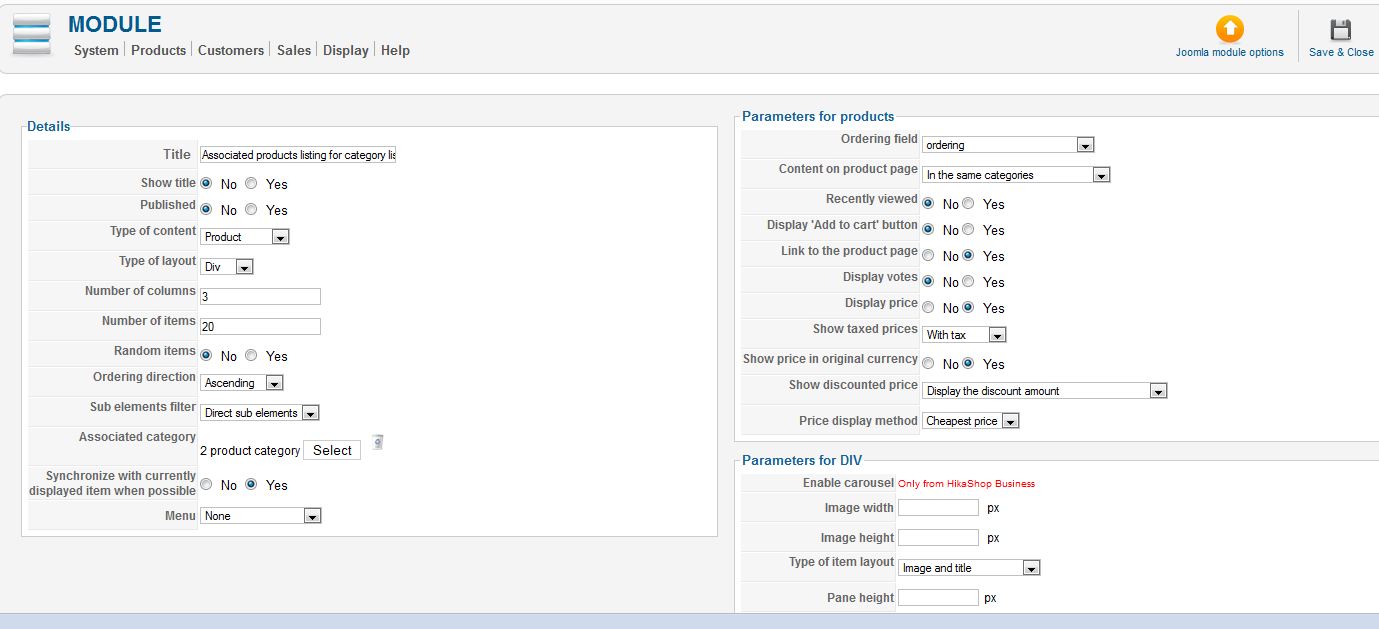1379x629 pixels.
Task: Enable Display 'Add to cart' button Yes option
Action: coord(968,230)
